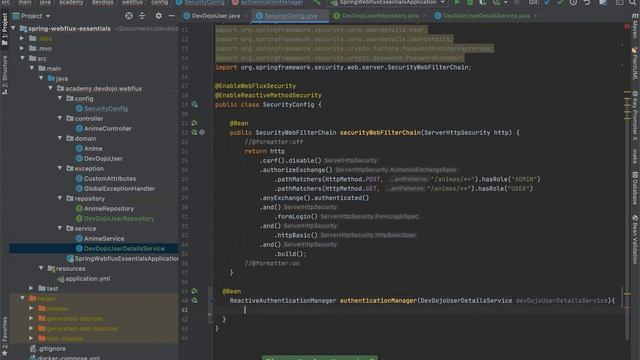
Task: Click the search magnifier icon
Action: [x=632, y=2]
